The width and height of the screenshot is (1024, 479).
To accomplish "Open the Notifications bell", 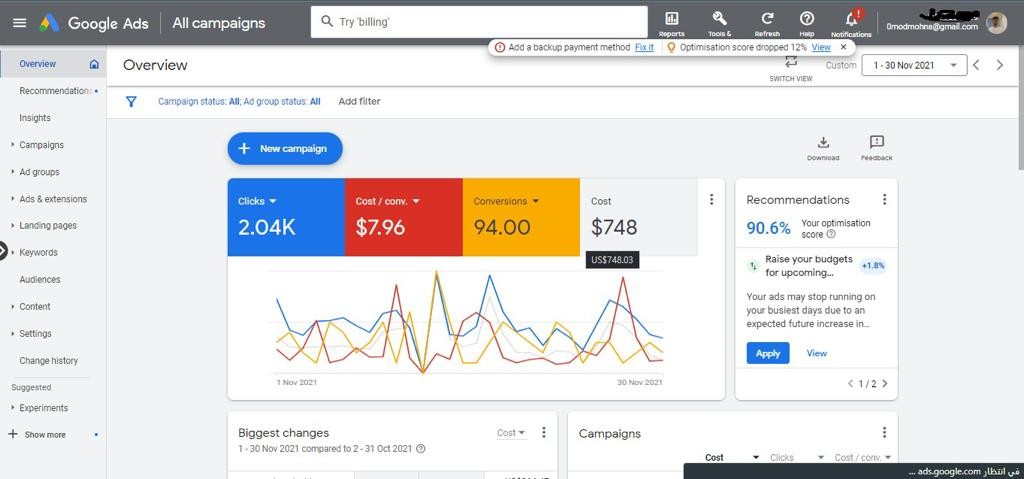I will coord(852,20).
